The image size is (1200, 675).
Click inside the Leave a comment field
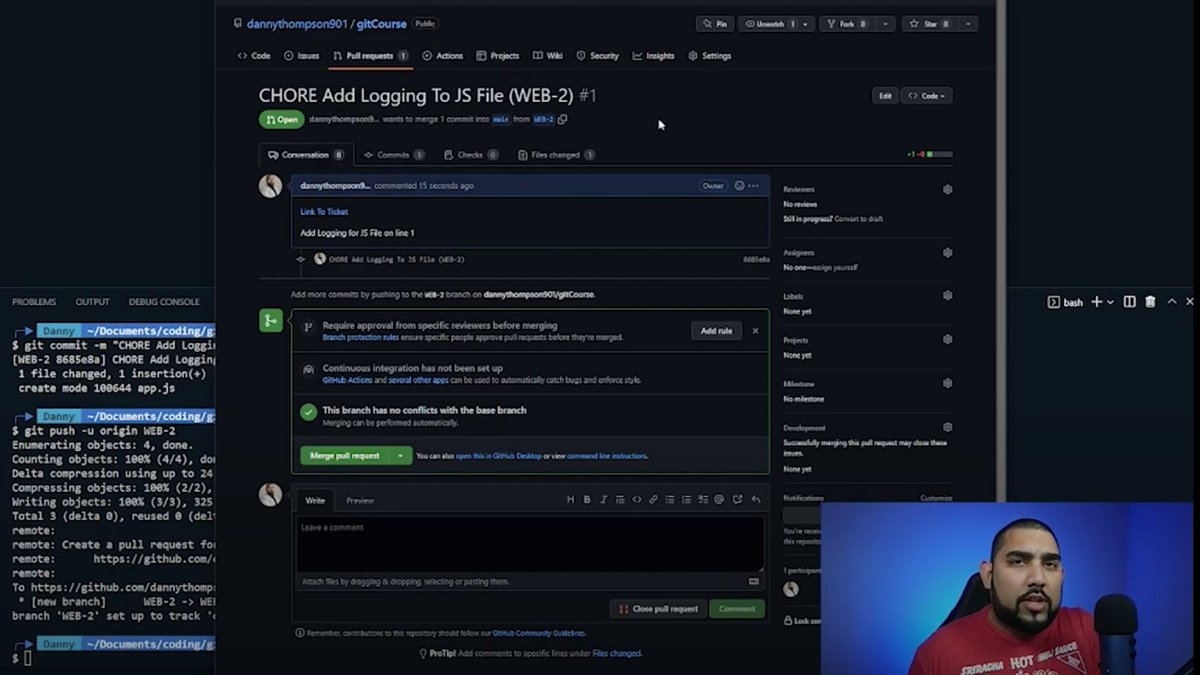click(530, 545)
